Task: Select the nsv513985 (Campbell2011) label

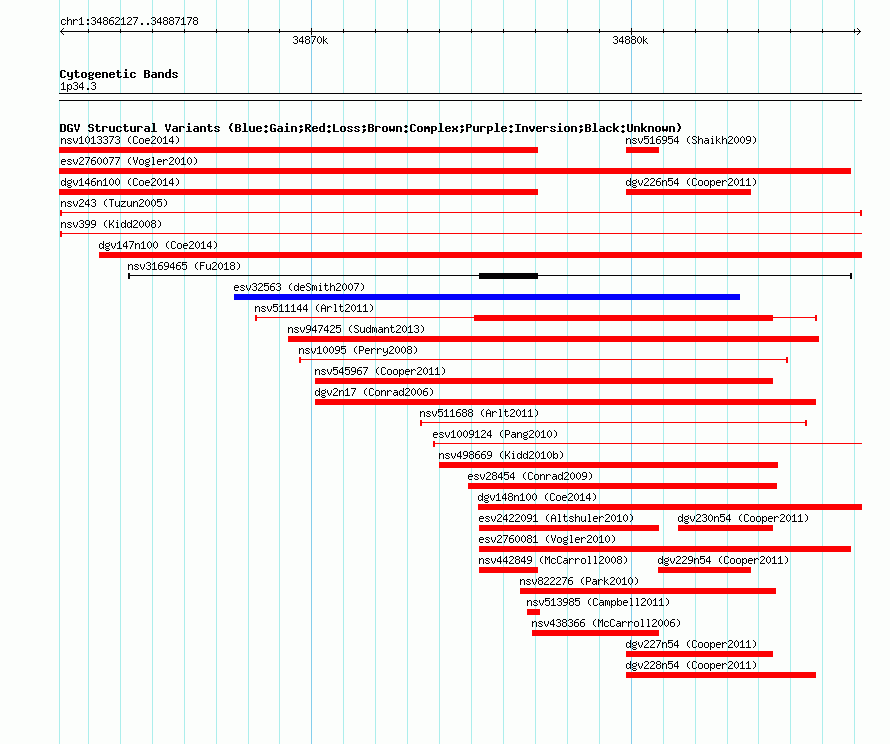Action: click(x=598, y=602)
